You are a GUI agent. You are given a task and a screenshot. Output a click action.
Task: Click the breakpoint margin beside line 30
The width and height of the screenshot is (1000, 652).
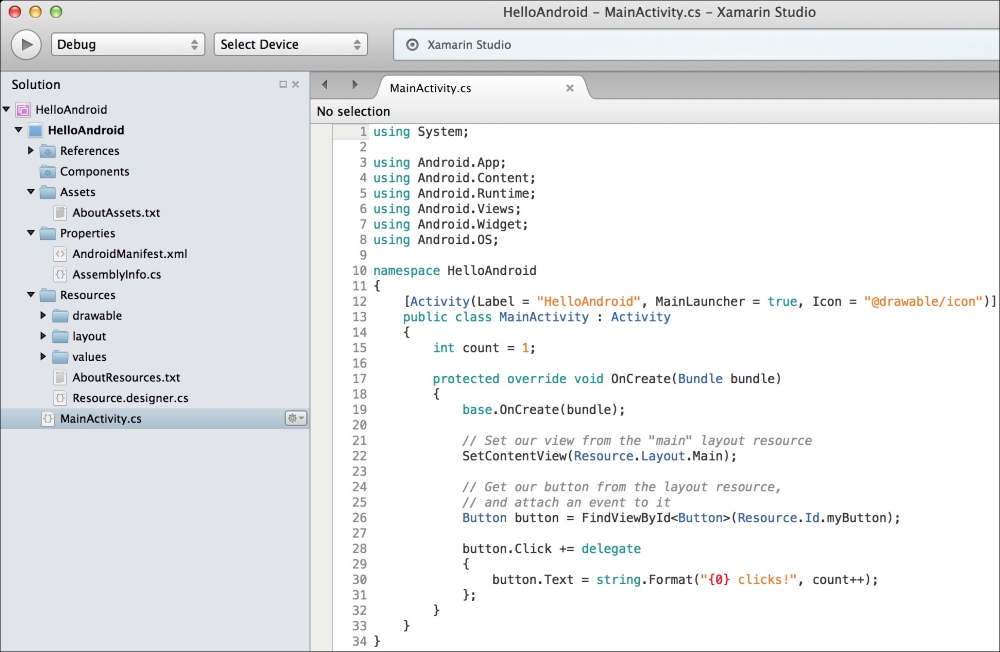(321, 580)
